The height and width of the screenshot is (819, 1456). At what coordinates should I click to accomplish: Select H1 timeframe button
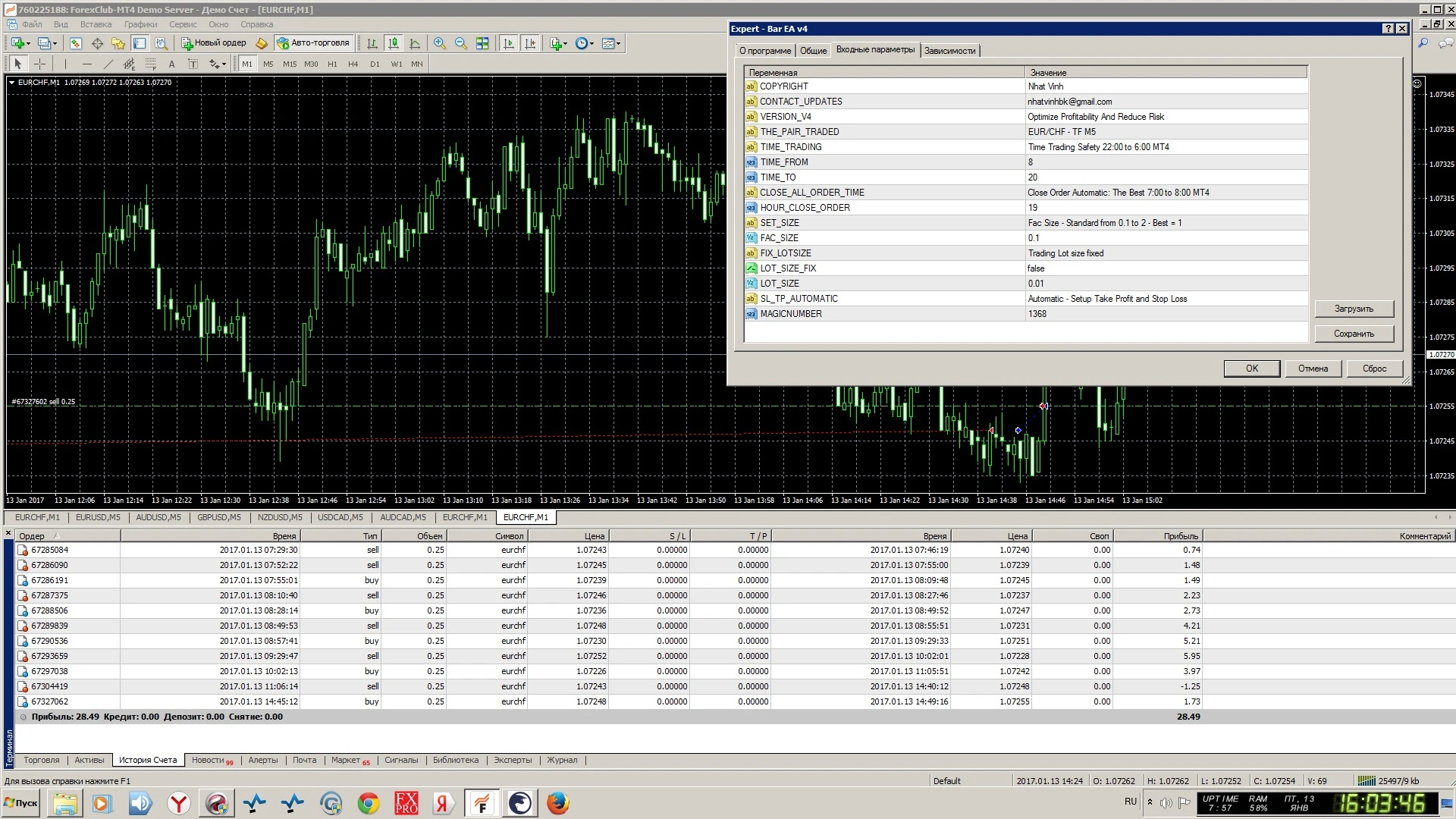point(332,64)
